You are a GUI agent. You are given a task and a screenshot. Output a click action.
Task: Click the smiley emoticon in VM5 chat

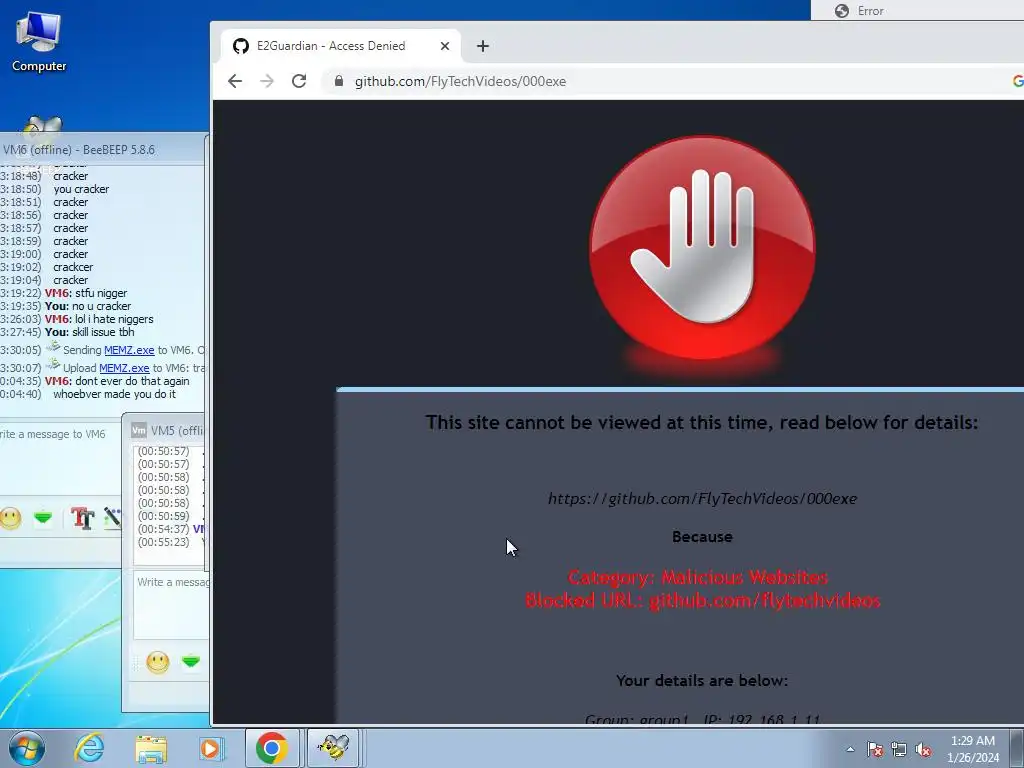point(157,662)
